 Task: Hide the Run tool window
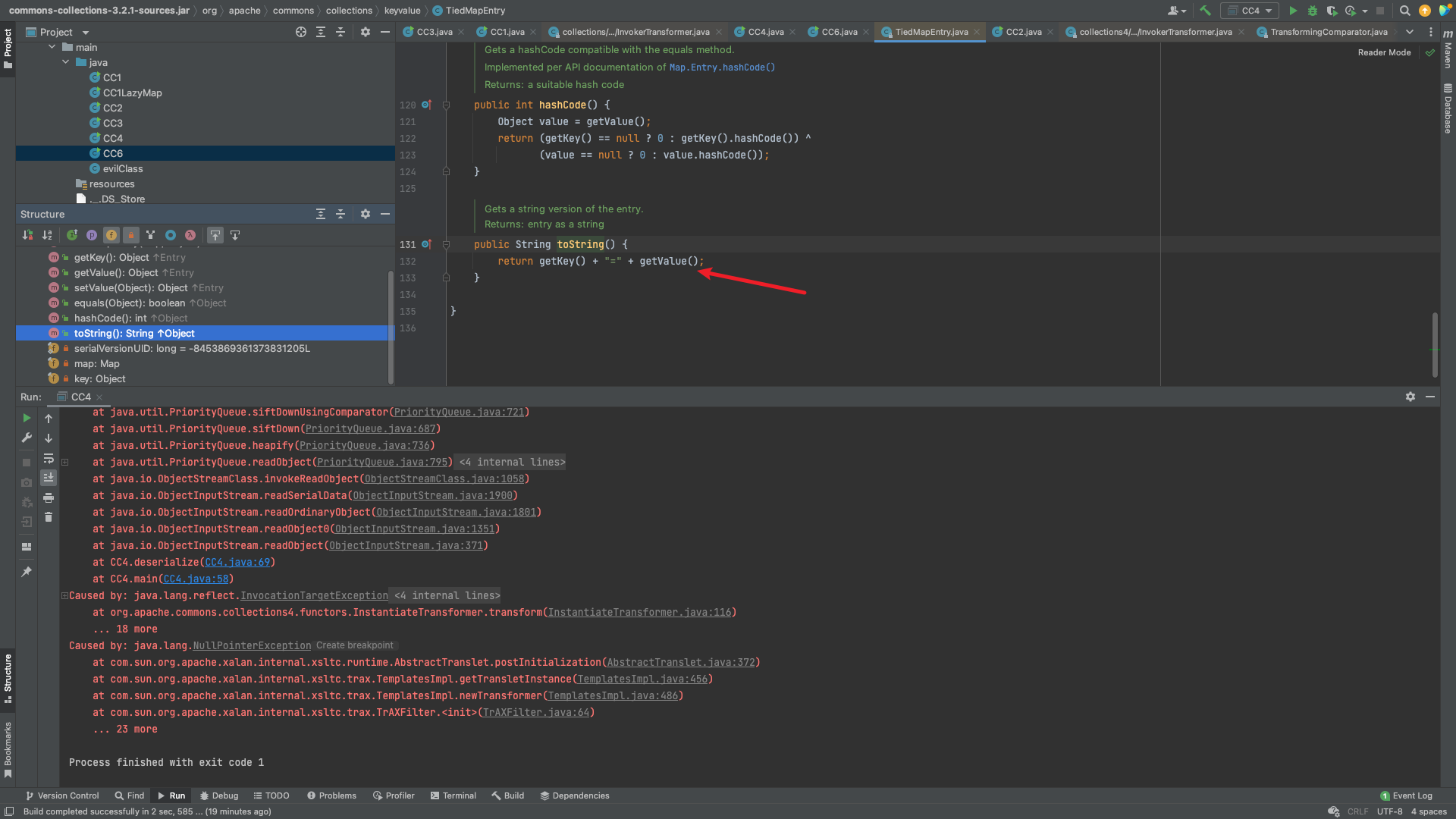point(1430,397)
